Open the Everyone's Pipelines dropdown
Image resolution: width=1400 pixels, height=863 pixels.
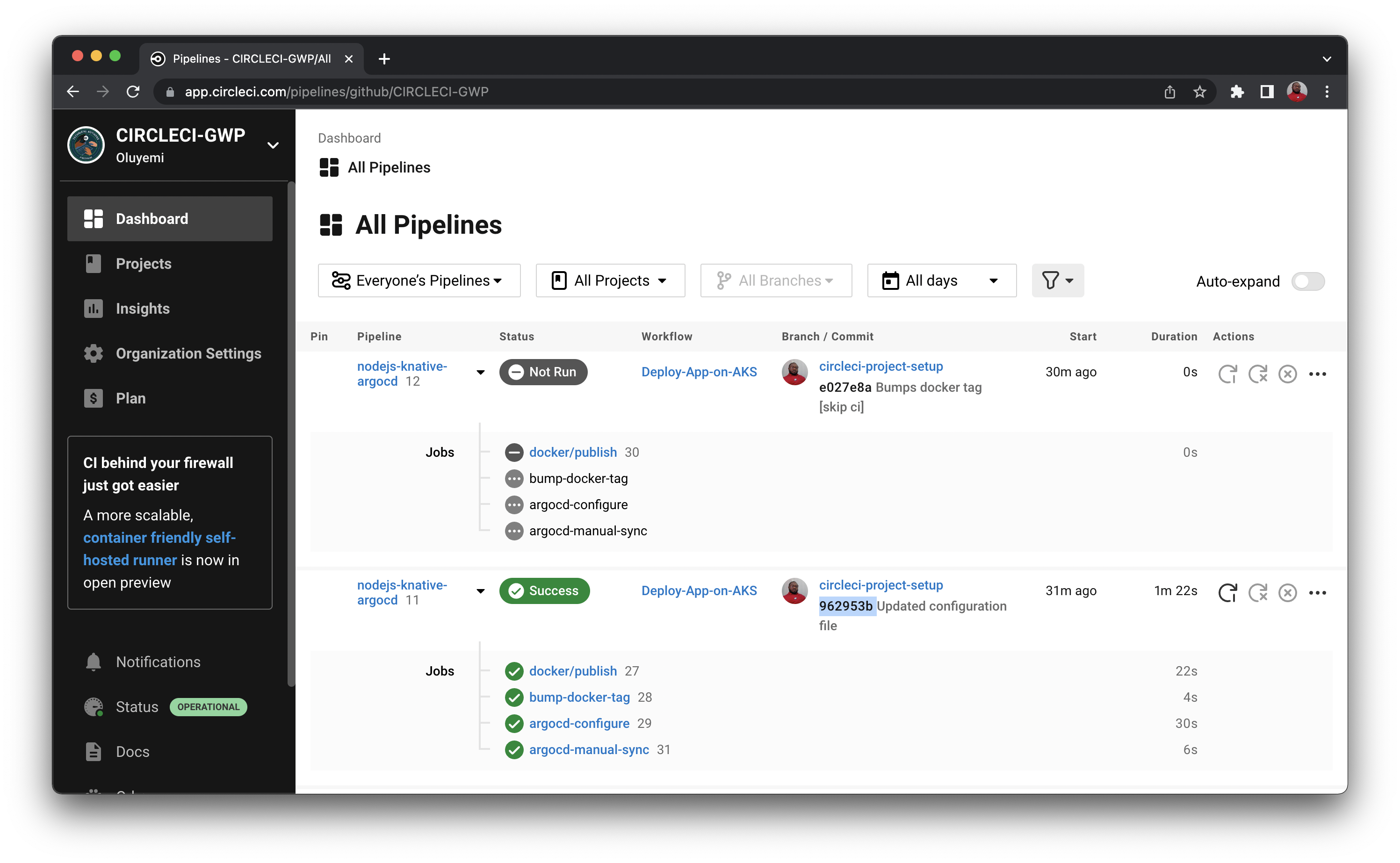419,280
